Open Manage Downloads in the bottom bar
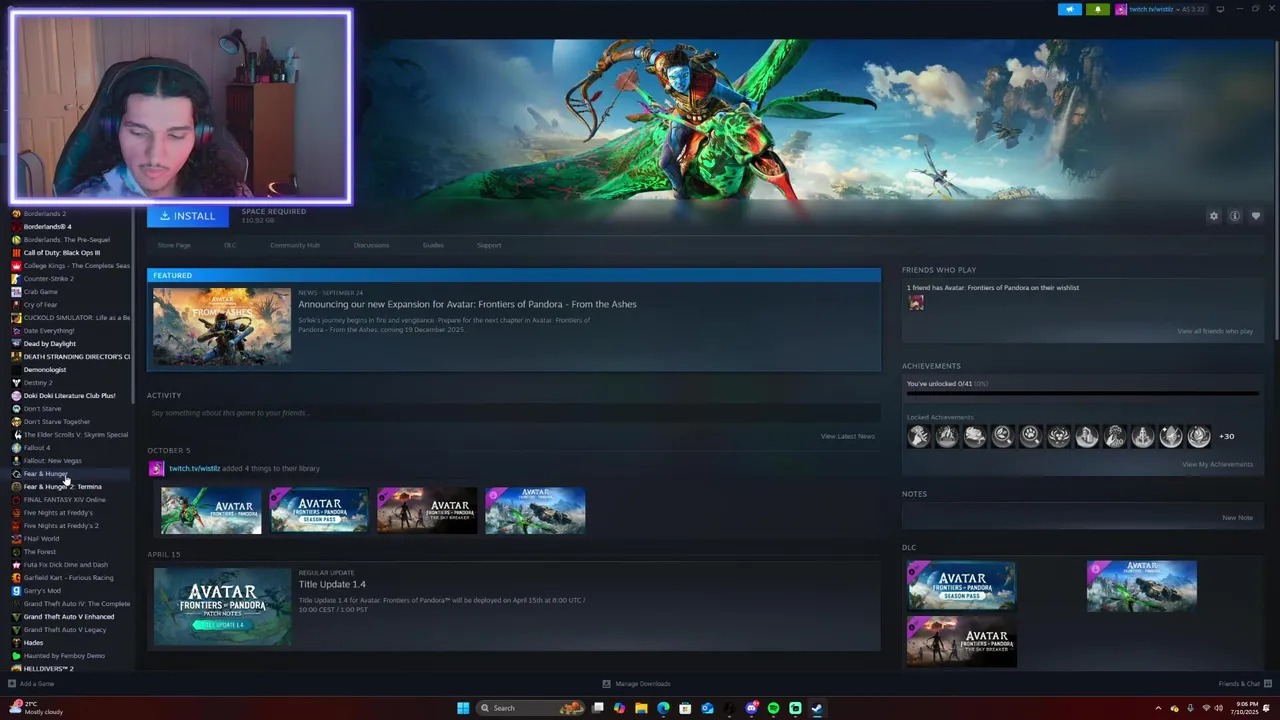Image resolution: width=1280 pixels, height=720 pixels. pos(636,684)
